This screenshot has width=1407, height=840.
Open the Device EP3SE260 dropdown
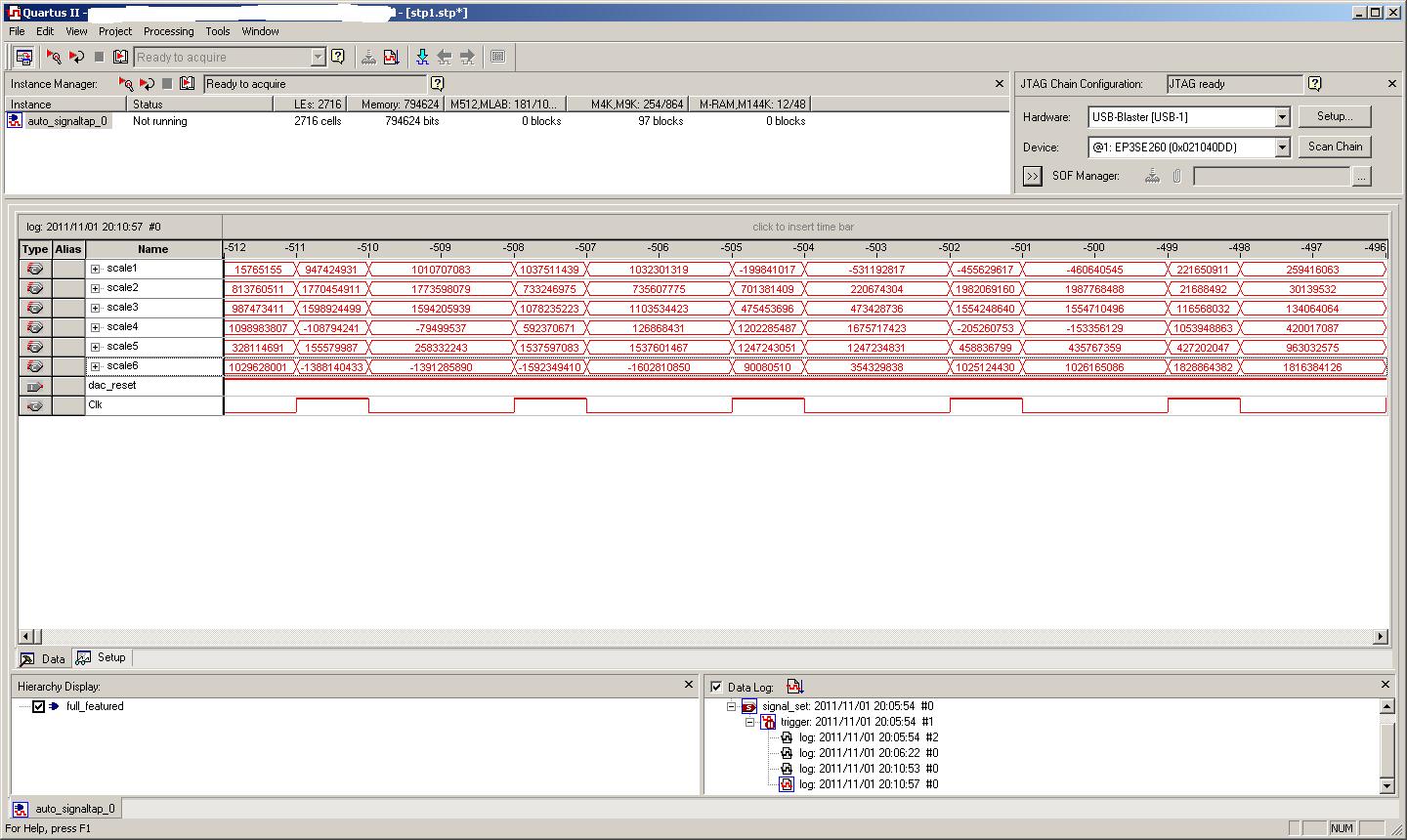coord(1282,147)
